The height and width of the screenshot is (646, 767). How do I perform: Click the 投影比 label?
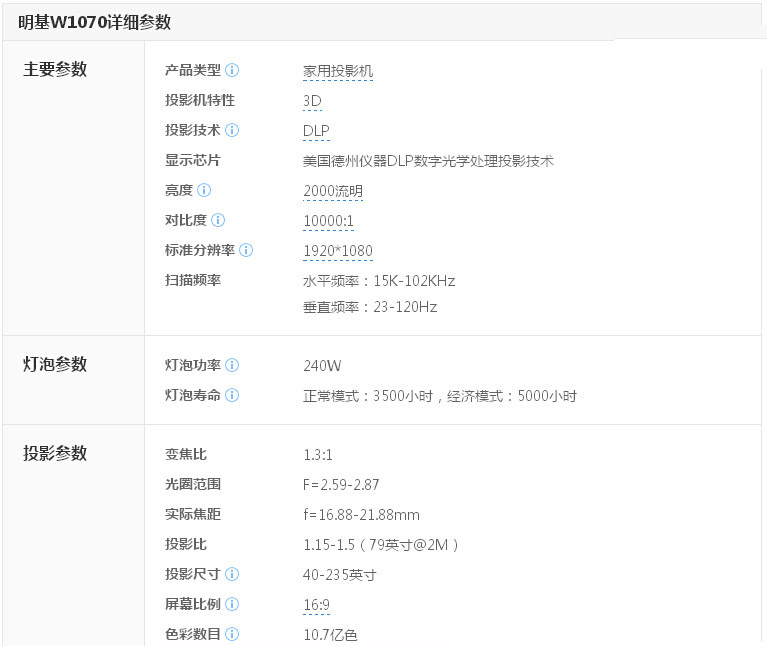click(x=186, y=544)
